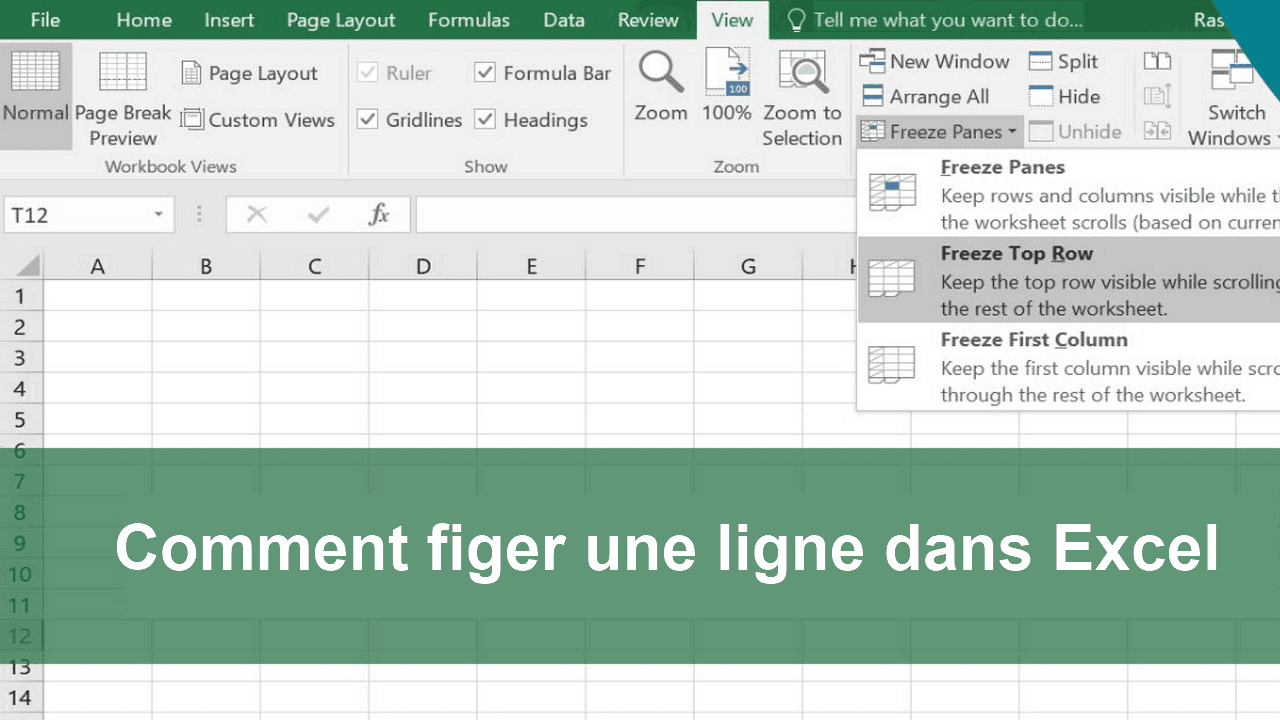Screen dimensions: 1280x720
Task: Hide the current window
Action: pyautogui.click(x=1064, y=97)
